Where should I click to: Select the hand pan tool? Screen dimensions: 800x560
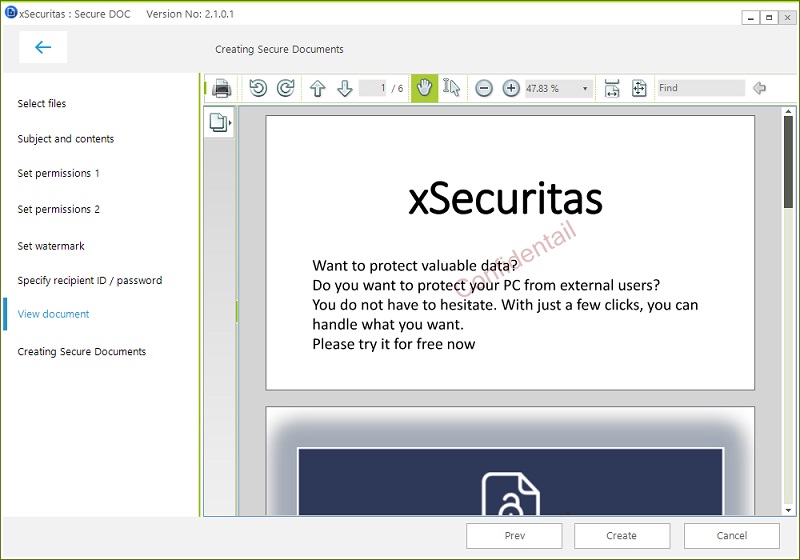click(x=424, y=88)
